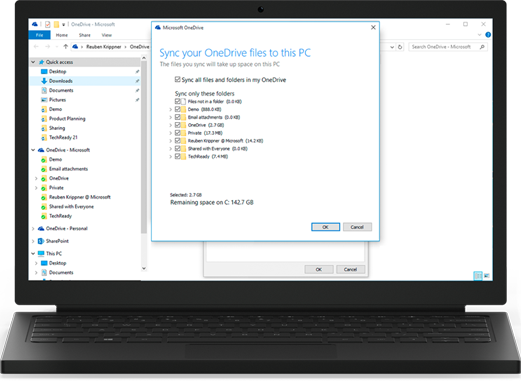Click the refresh icon beside address bar
Image resolution: width=521 pixels, height=381 pixels.
coord(400,47)
